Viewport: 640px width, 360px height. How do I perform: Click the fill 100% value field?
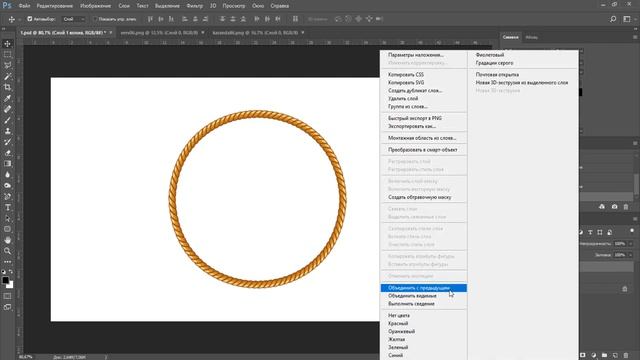620,255
